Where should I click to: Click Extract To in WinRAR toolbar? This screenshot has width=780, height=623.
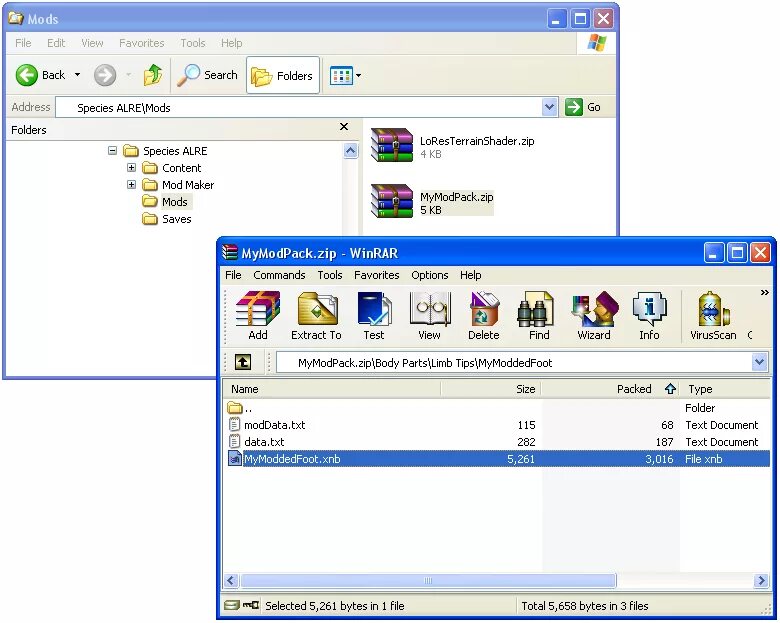316,315
